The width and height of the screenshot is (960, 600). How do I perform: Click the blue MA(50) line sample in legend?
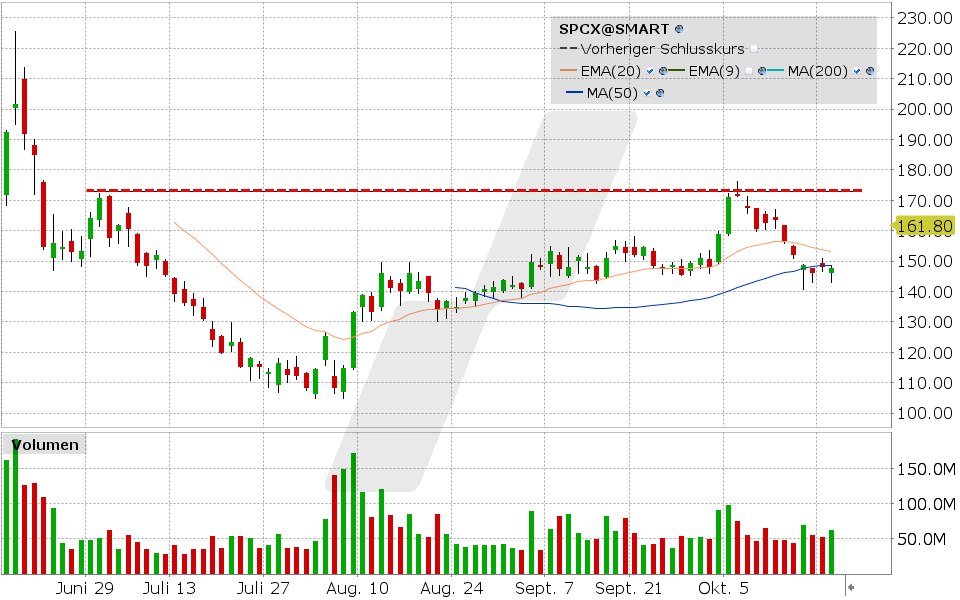tap(574, 92)
